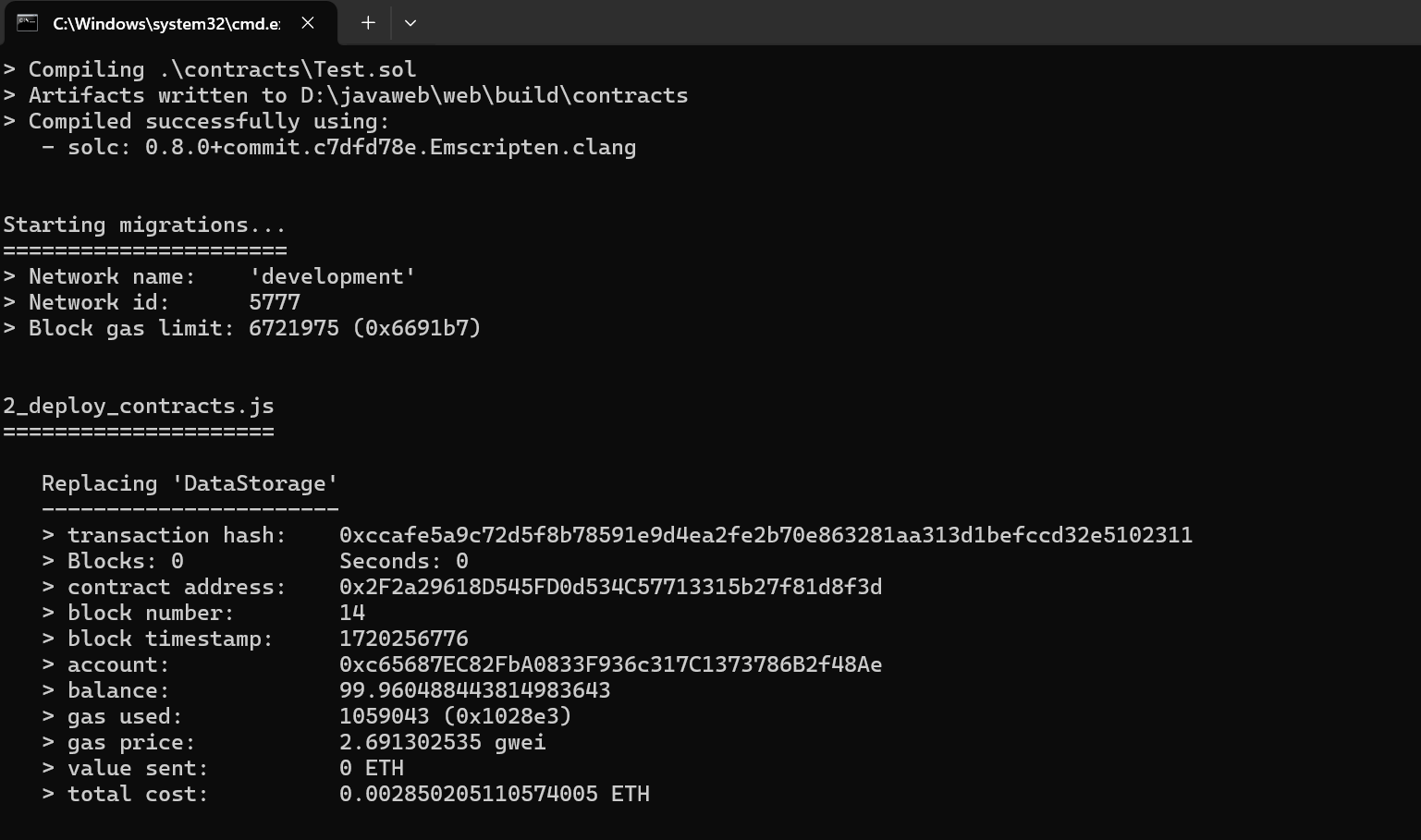This screenshot has height=840, width=1421.
Task: Click the balance value 99.96048
Action: [474, 690]
